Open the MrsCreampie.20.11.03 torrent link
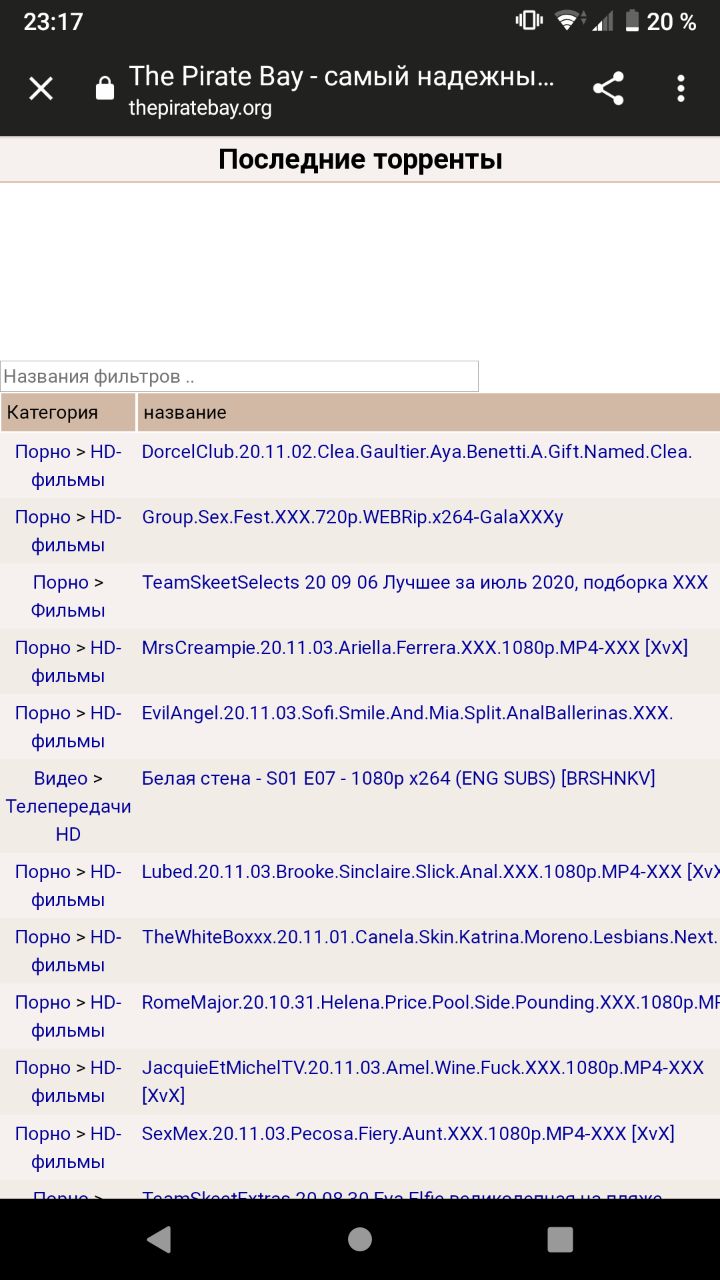Image resolution: width=720 pixels, height=1280 pixels. (x=415, y=648)
